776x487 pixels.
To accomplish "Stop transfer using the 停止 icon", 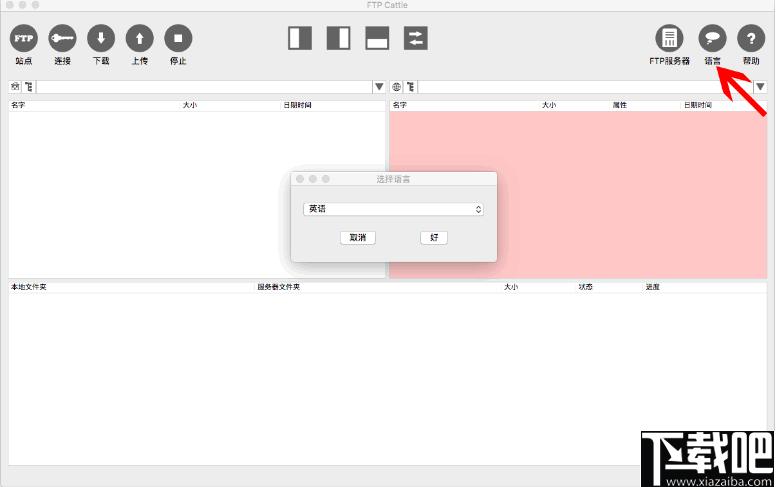I will coord(178,38).
